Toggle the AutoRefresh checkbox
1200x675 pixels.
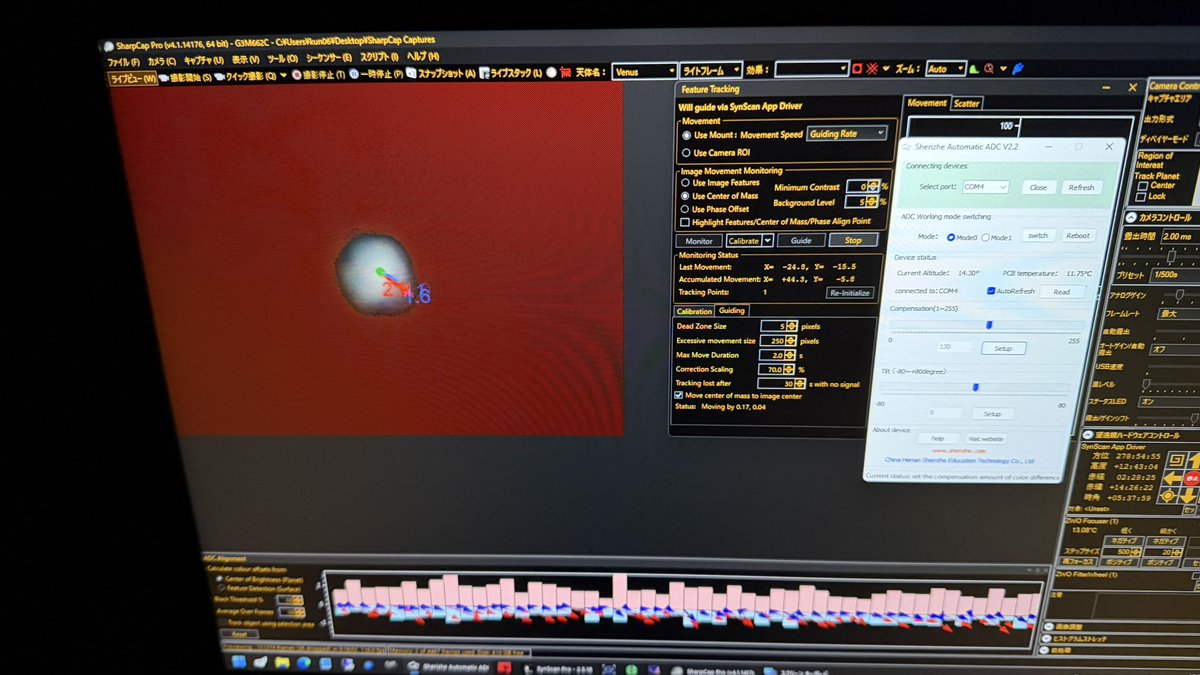tap(990, 291)
